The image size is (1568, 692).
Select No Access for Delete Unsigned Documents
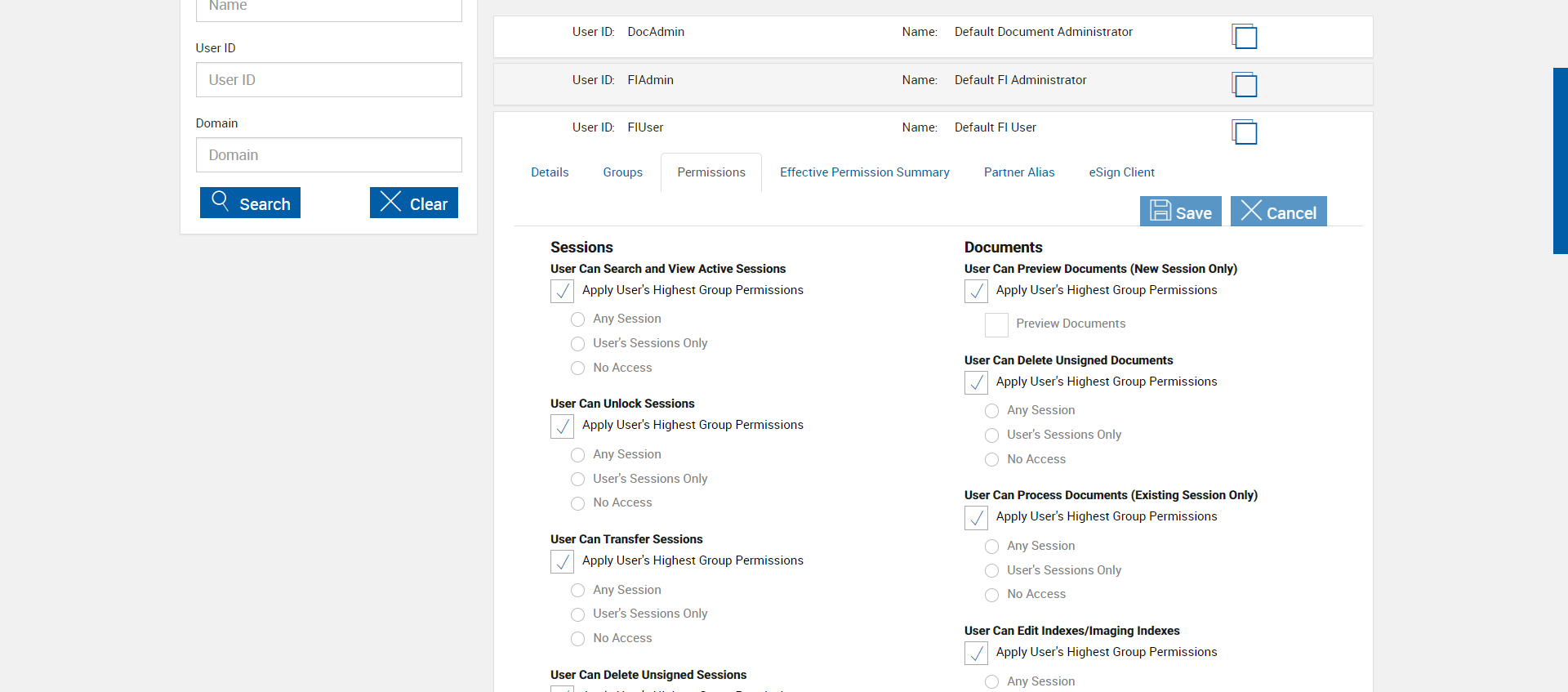click(992, 459)
